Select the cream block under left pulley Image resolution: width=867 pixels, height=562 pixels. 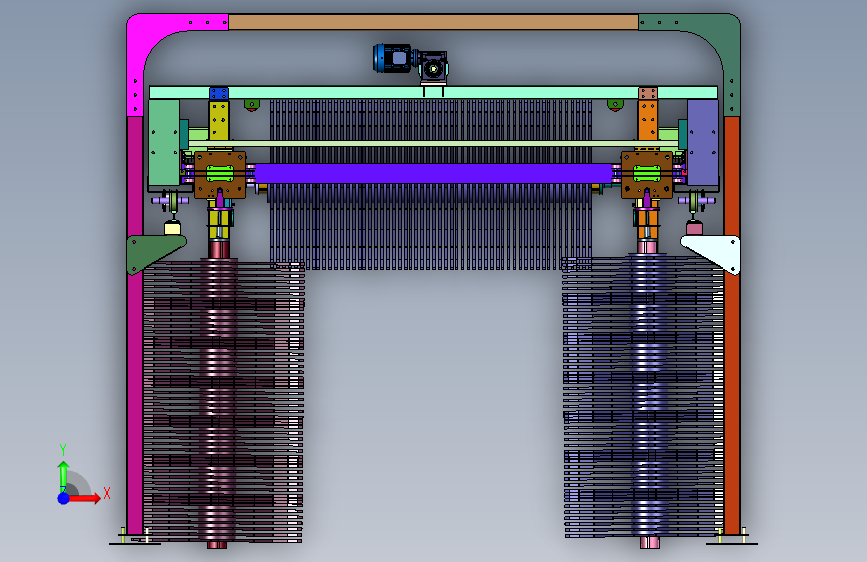coord(173,228)
